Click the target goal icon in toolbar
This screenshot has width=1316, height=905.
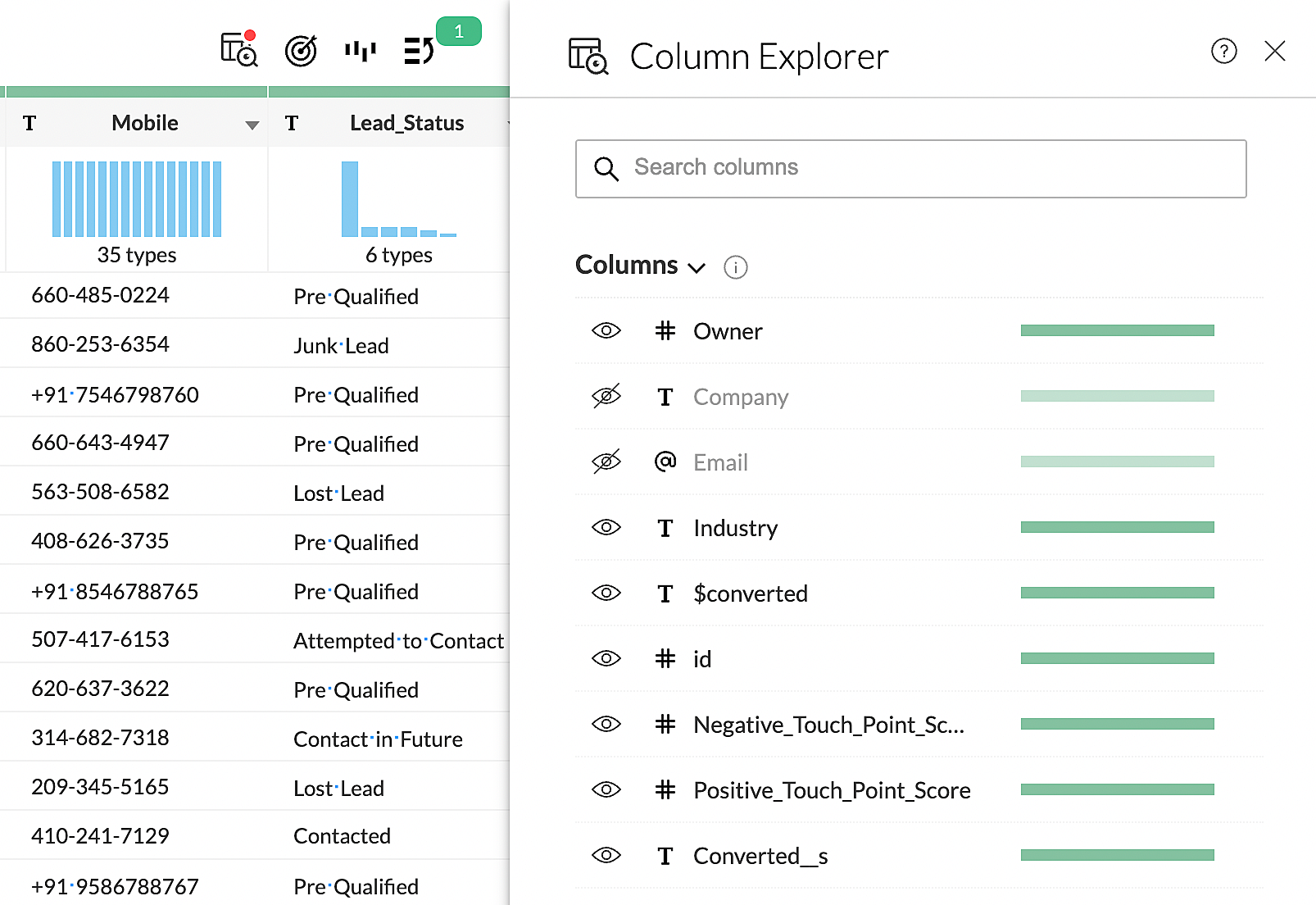pyautogui.click(x=301, y=51)
